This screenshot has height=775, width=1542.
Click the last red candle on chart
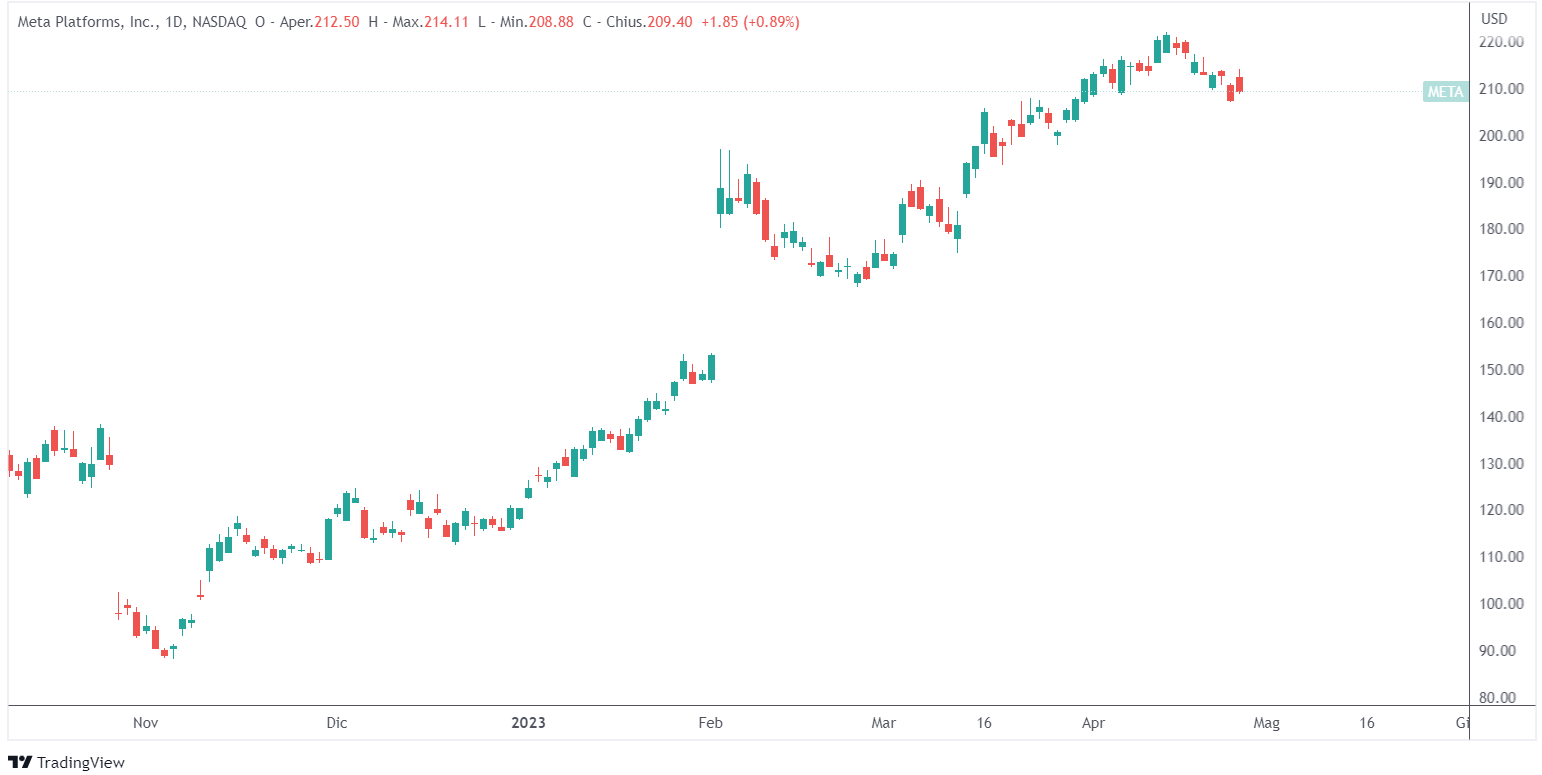1239,84
